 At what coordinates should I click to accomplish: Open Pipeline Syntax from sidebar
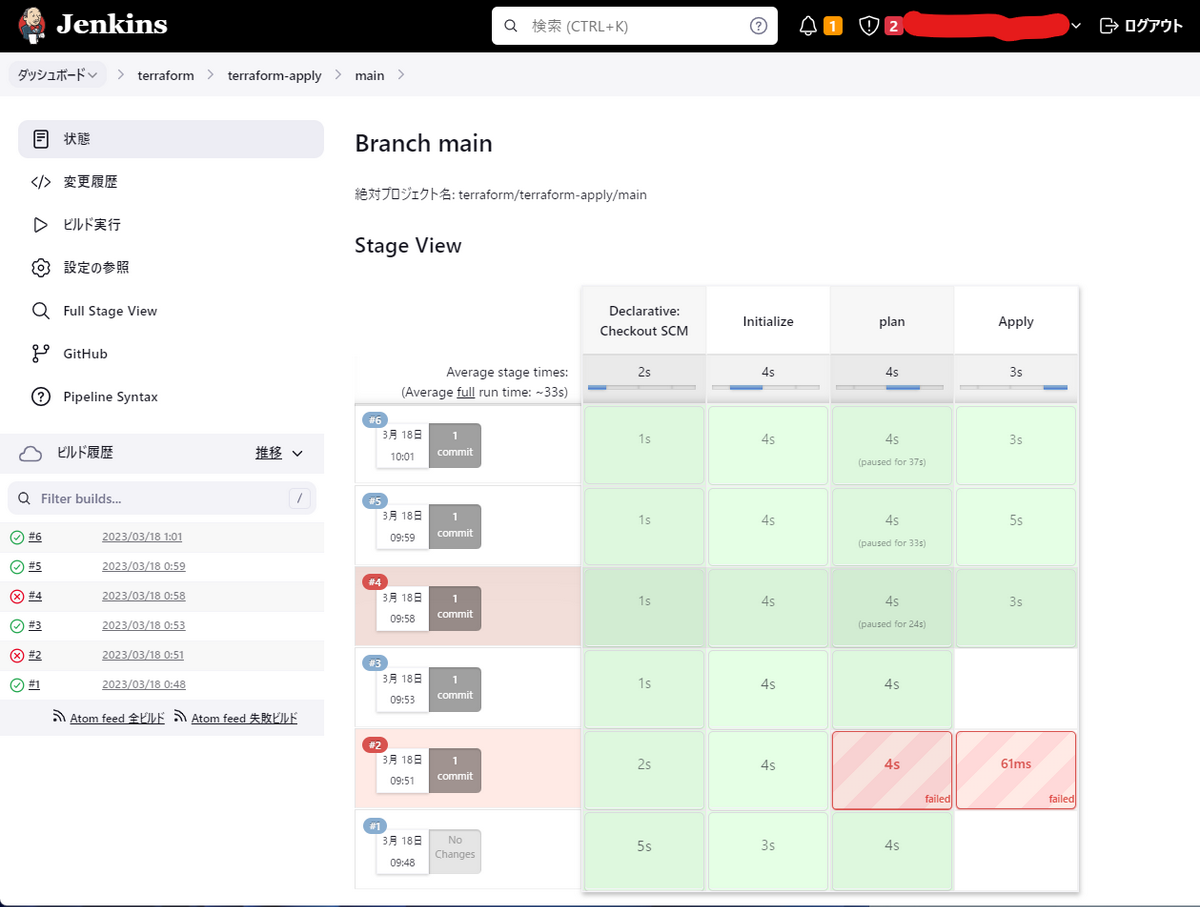click(171, 397)
